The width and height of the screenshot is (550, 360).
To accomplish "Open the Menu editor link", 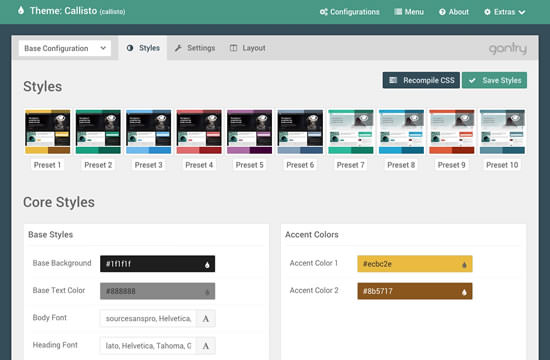I will [409, 12].
